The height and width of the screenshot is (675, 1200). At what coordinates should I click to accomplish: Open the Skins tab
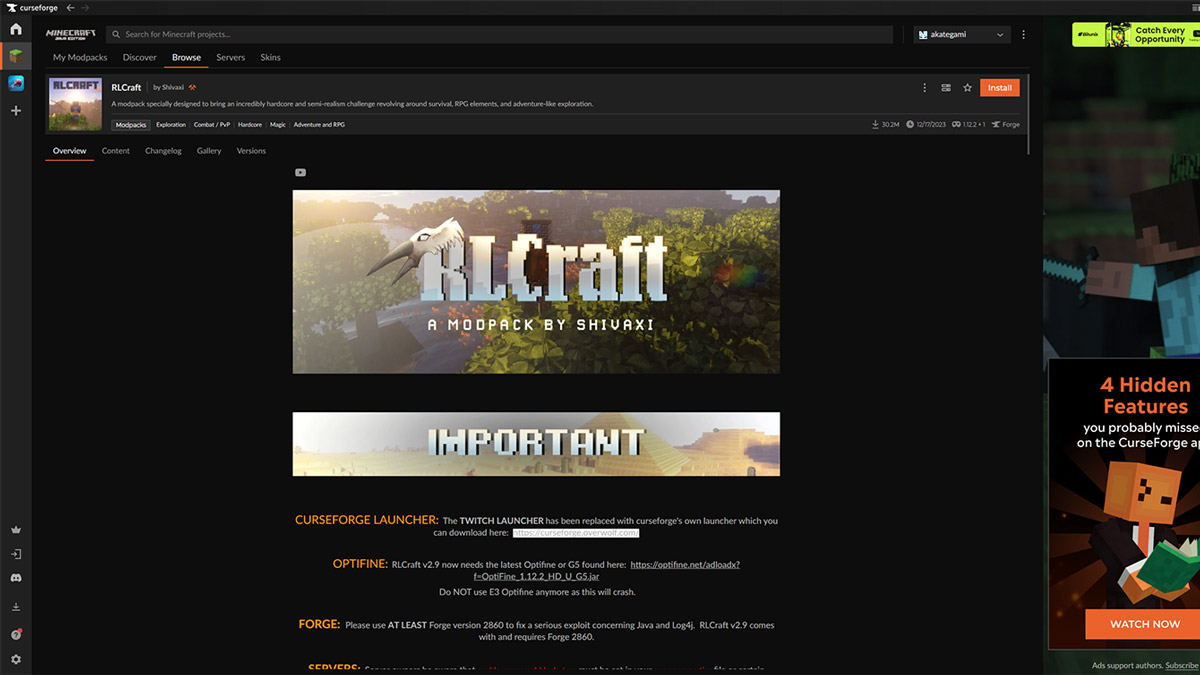[270, 57]
